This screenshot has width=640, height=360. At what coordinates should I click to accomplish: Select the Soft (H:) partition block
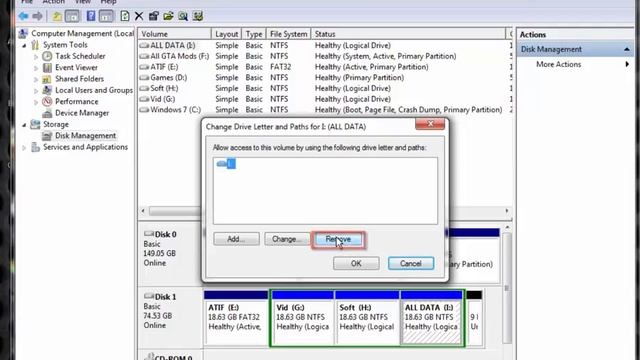tap(367, 317)
